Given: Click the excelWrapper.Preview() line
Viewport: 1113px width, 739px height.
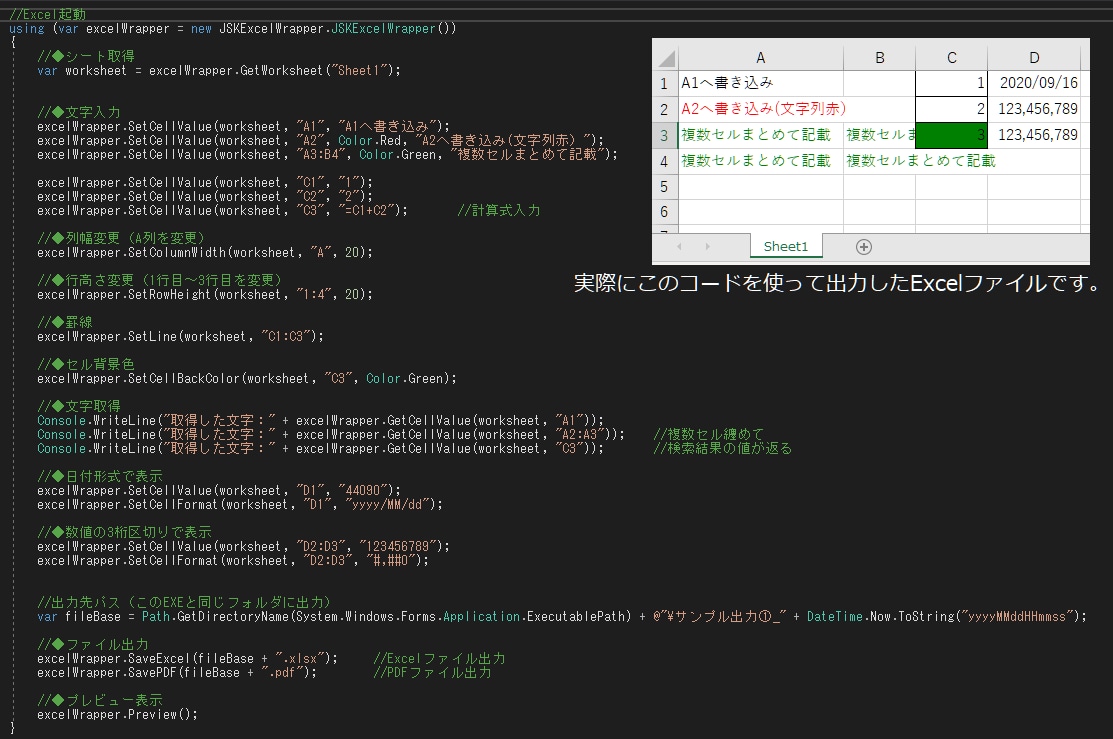Looking at the screenshot, I should [117, 714].
